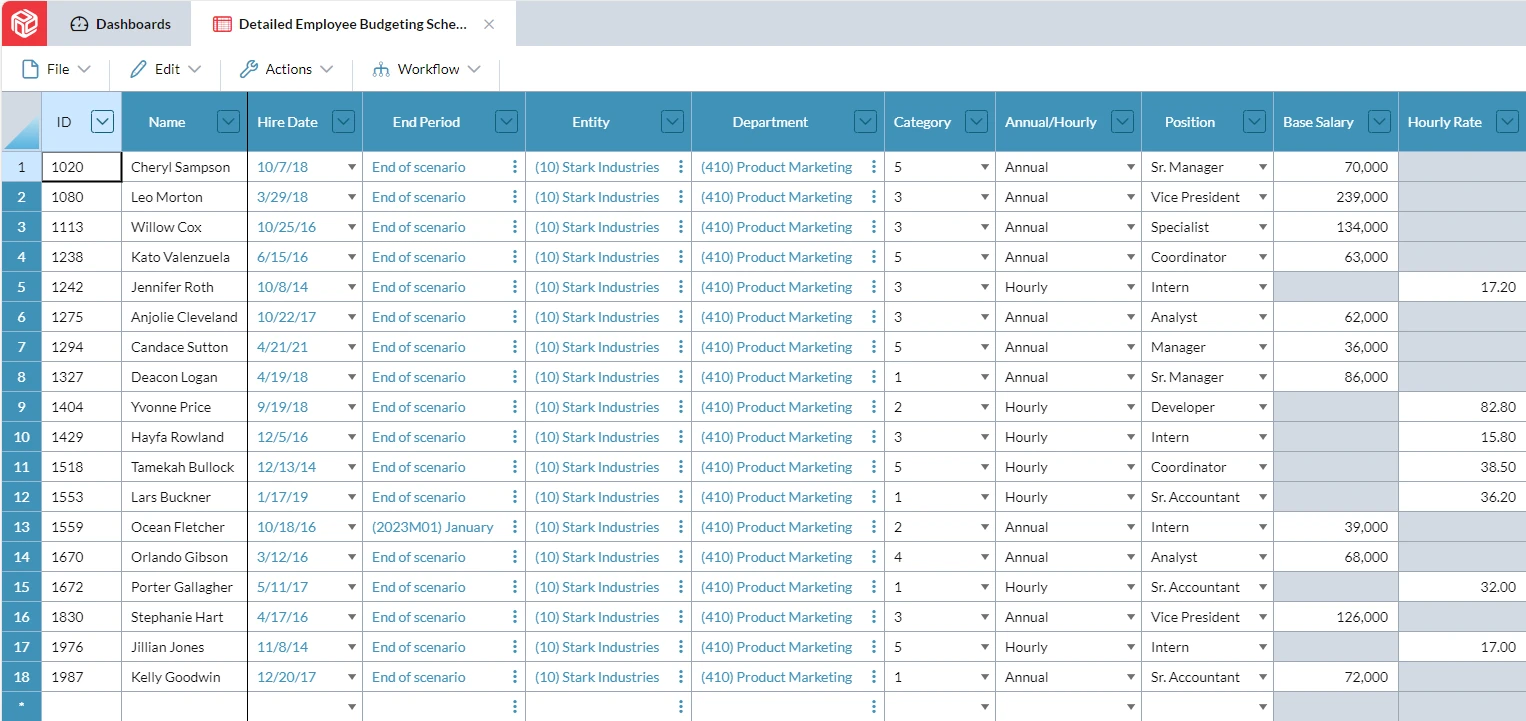Viewport: 1526px width, 721px height.
Task: Expand Category dropdown for Leo Morton
Action: point(985,197)
